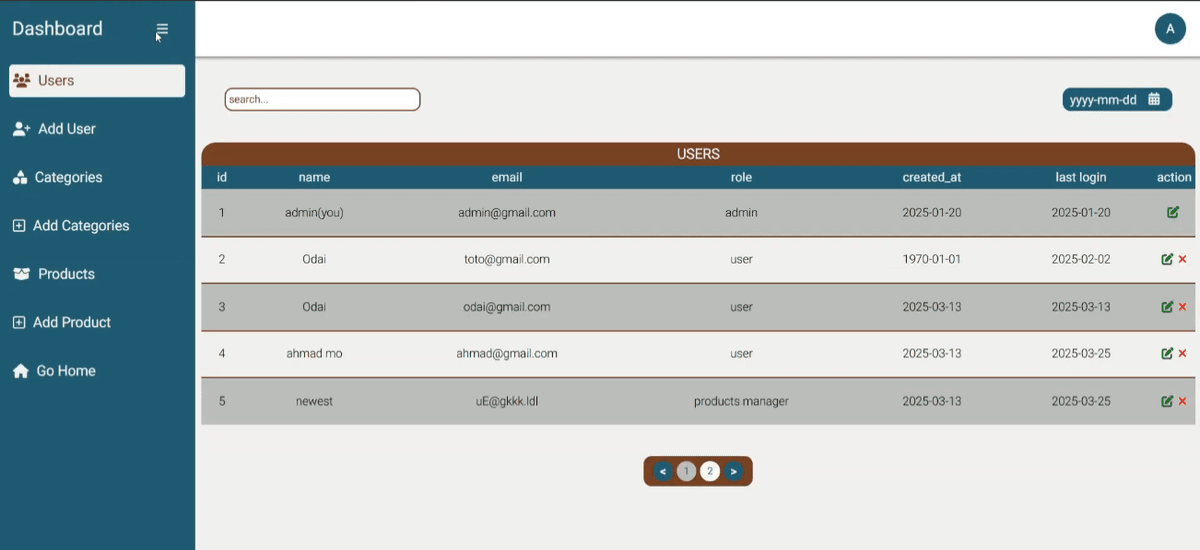This screenshot has width=1200, height=550.
Task: Go to Add User page
Action: point(66,129)
